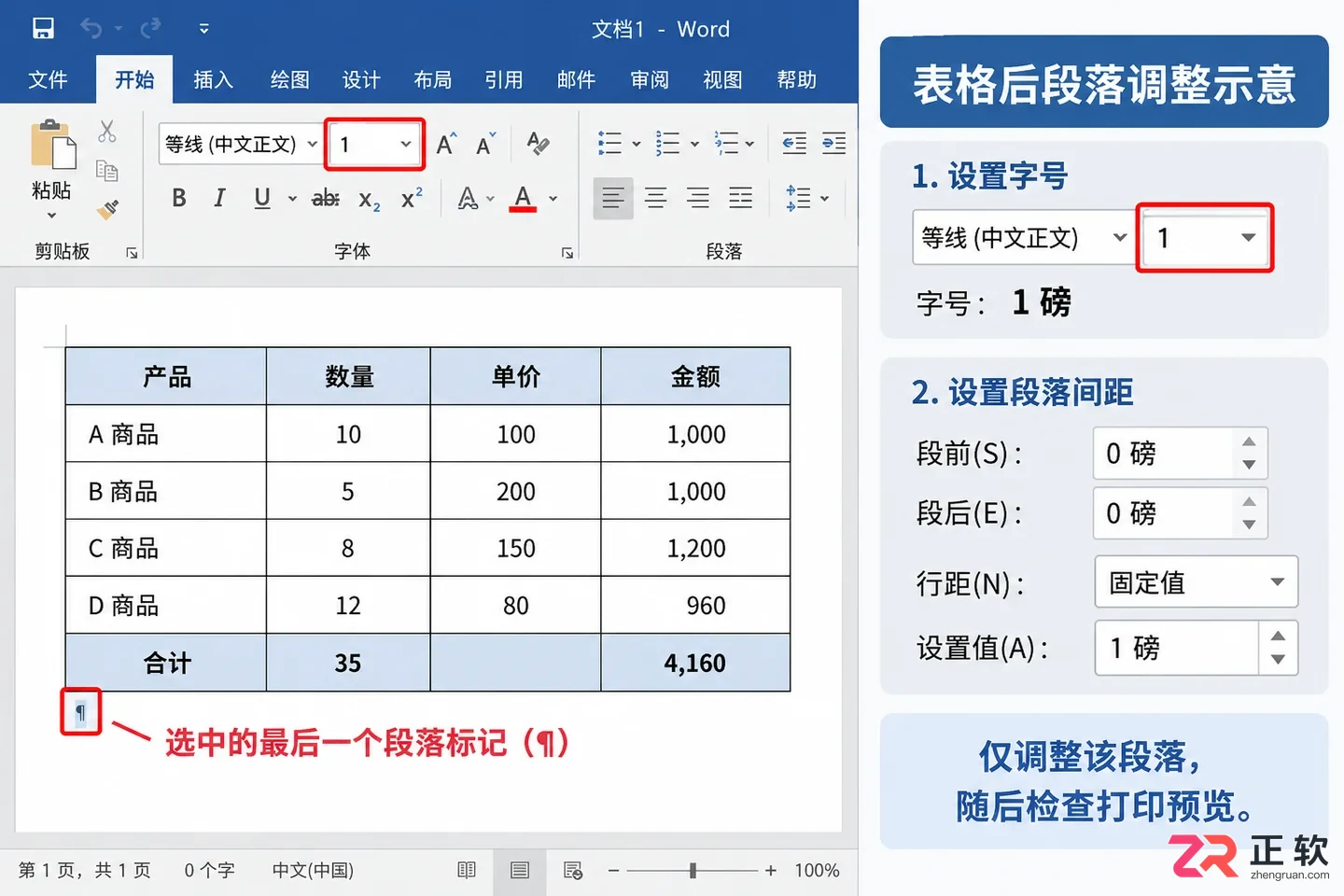The width and height of the screenshot is (1344, 896).
Task: Open the 行距 dropdown showing 固定值
Action: (x=1196, y=581)
